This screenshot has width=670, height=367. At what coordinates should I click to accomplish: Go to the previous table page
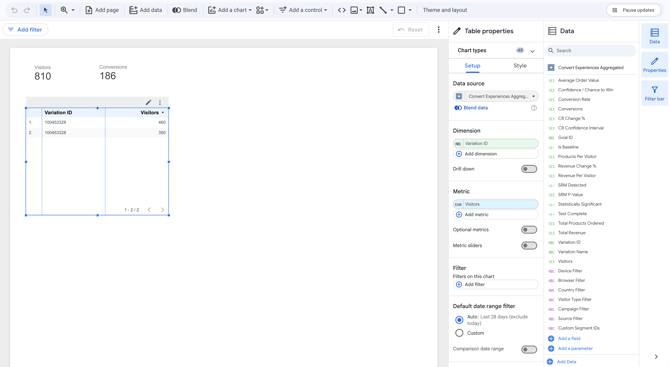click(x=149, y=209)
